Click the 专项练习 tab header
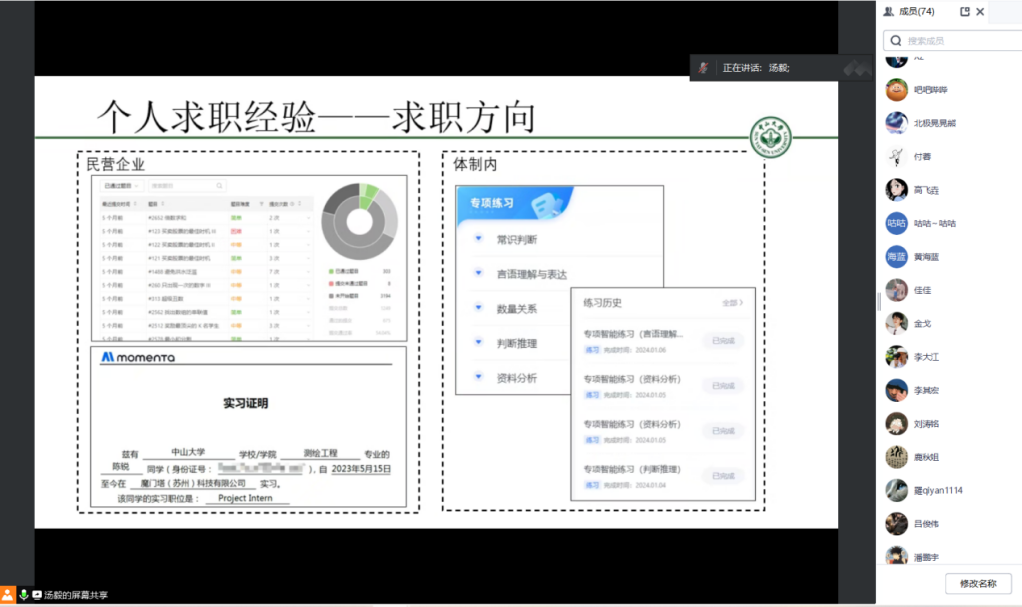Viewport: 1022px width, 607px height. click(x=492, y=203)
